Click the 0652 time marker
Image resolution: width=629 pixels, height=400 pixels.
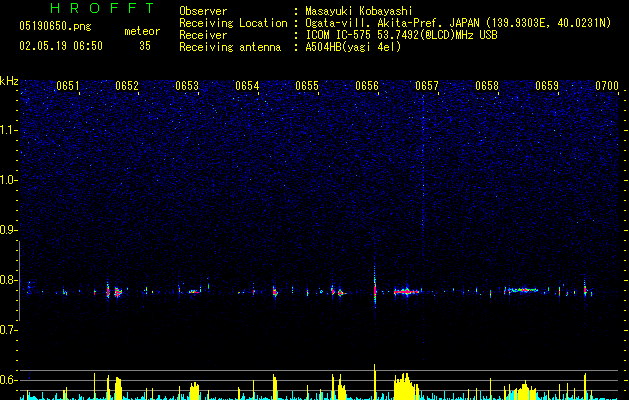(x=127, y=86)
